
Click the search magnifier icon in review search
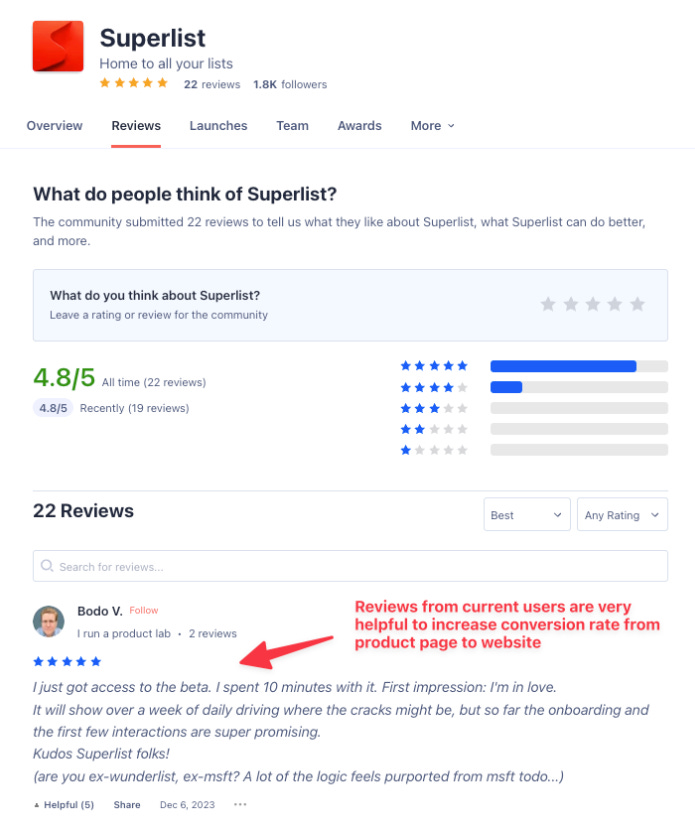(46, 566)
